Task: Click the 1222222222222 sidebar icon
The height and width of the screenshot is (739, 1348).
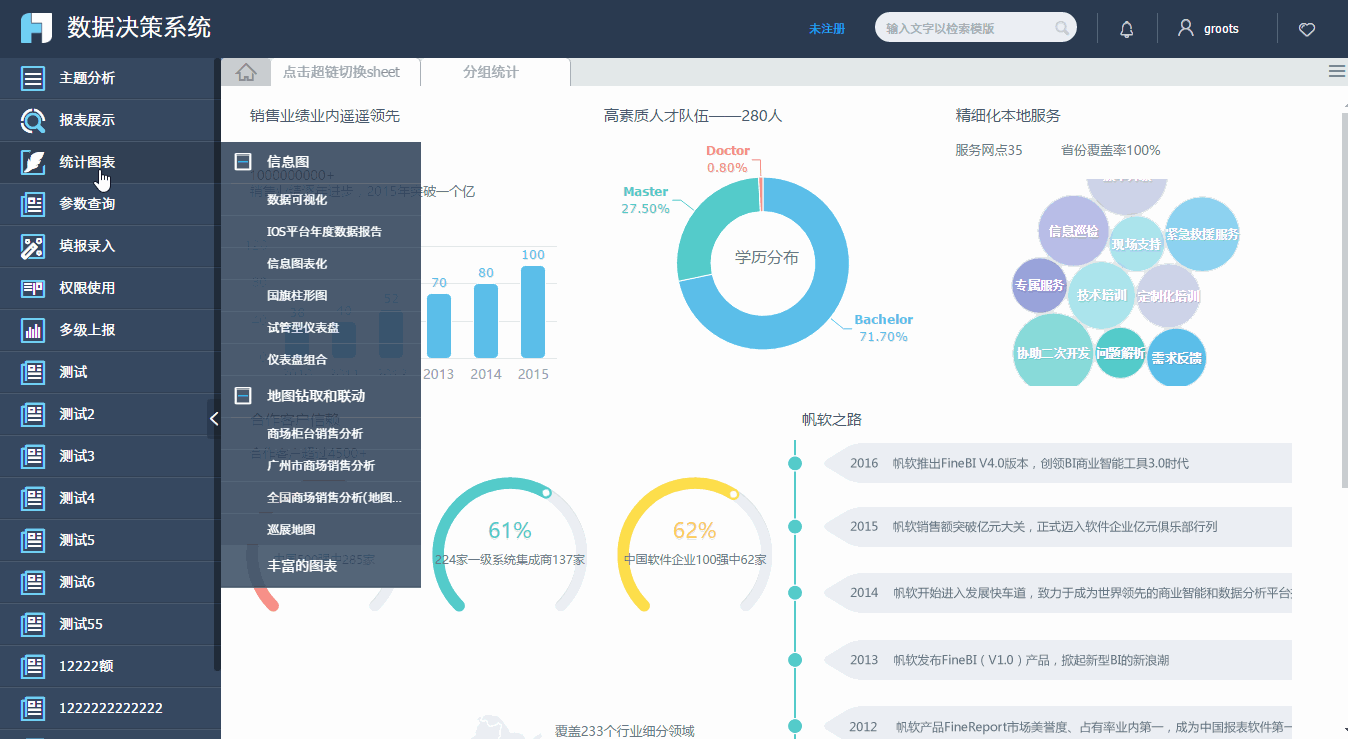Action: click(x=33, y=708)
